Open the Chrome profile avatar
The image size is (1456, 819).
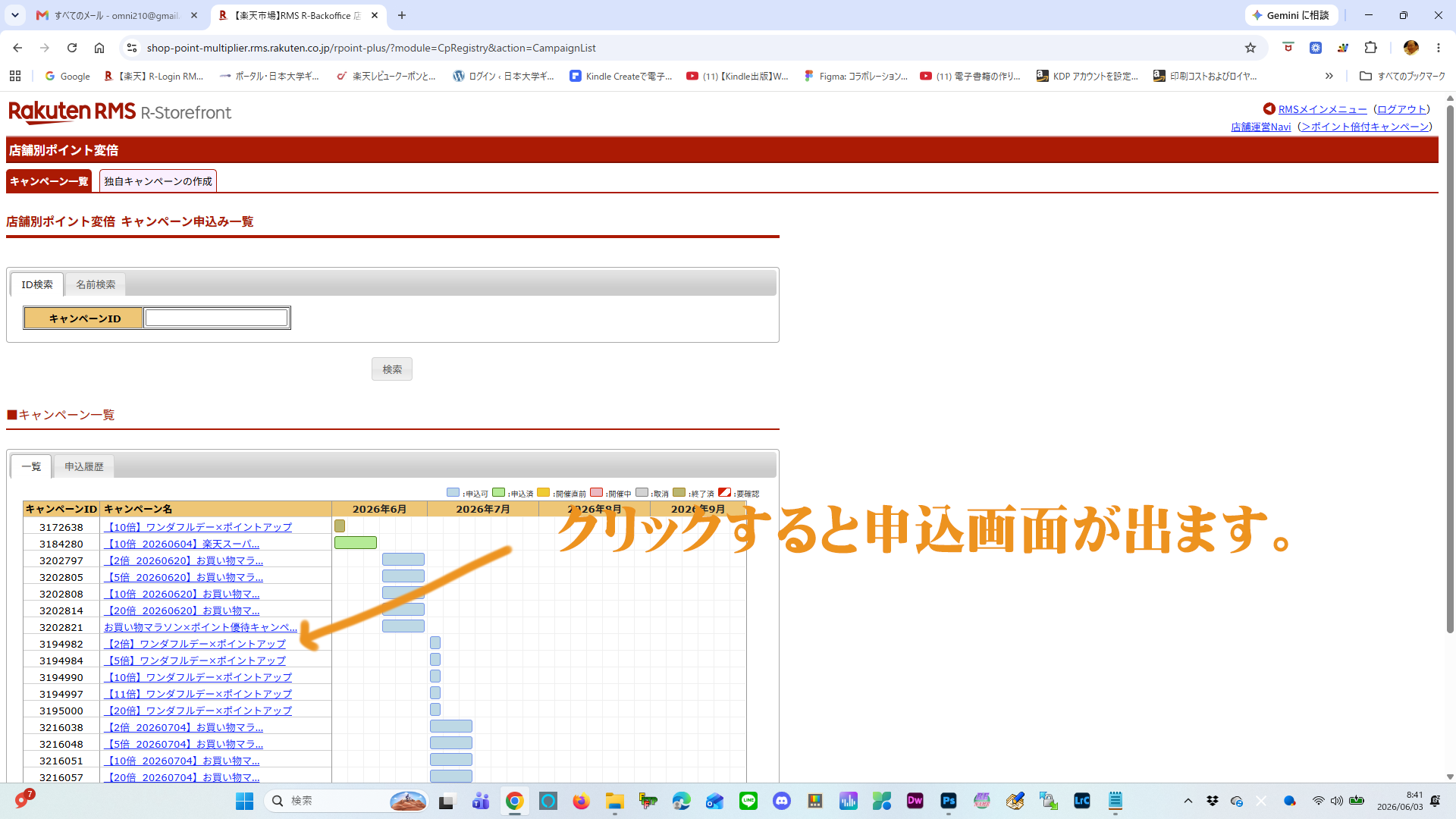click(1411, 48)
